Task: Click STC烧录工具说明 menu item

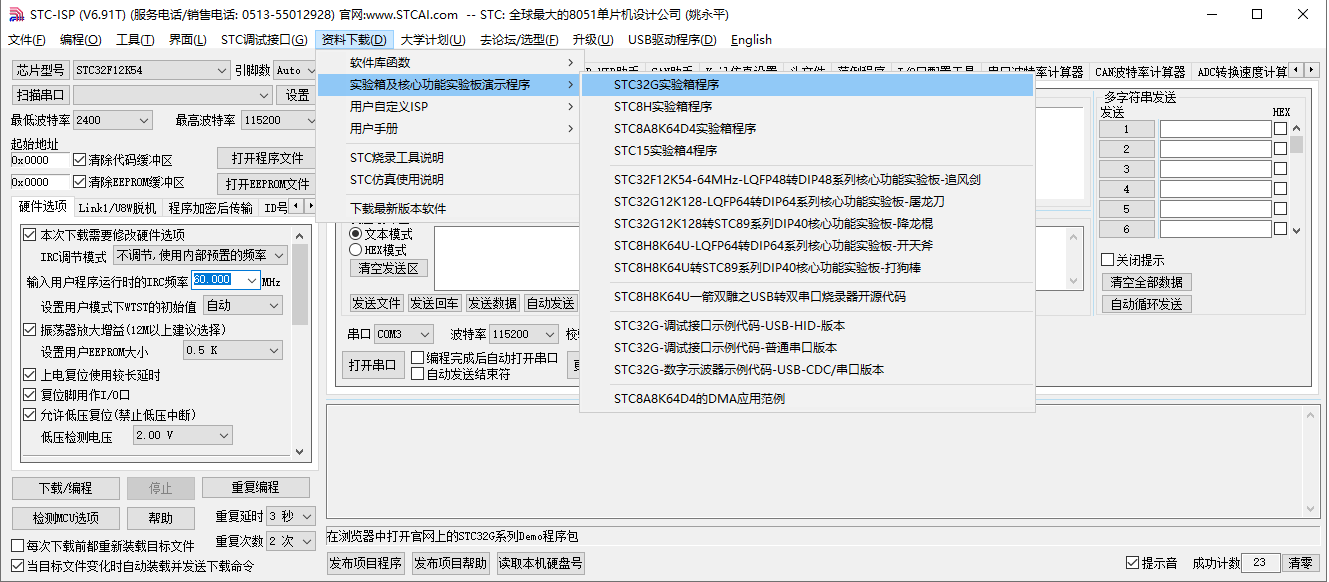Action: coord(448,158)
